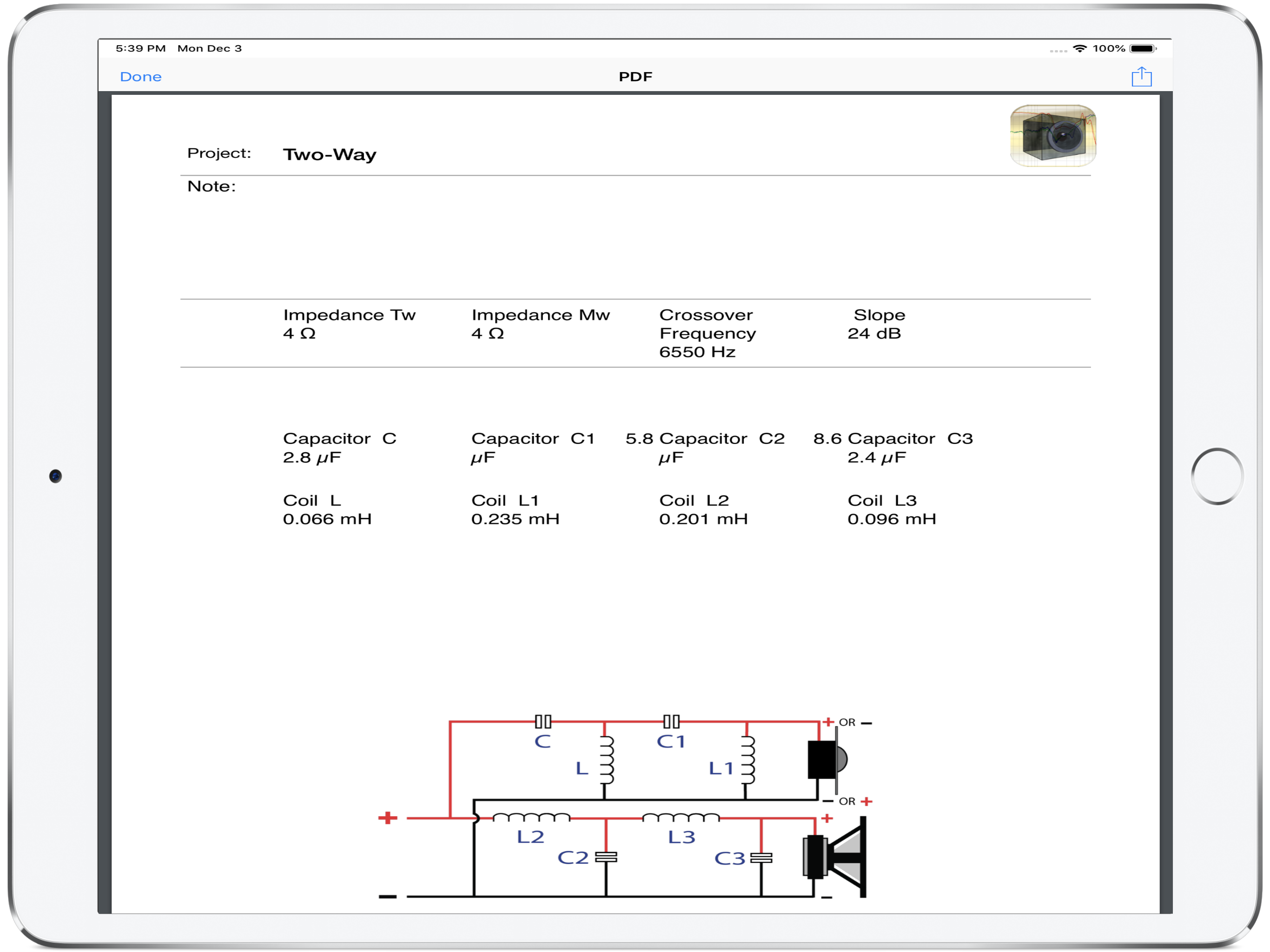Tap capacitor C2 symbol in the circuit
Viewport: 1270px width, 952px height.
(606, 857)
